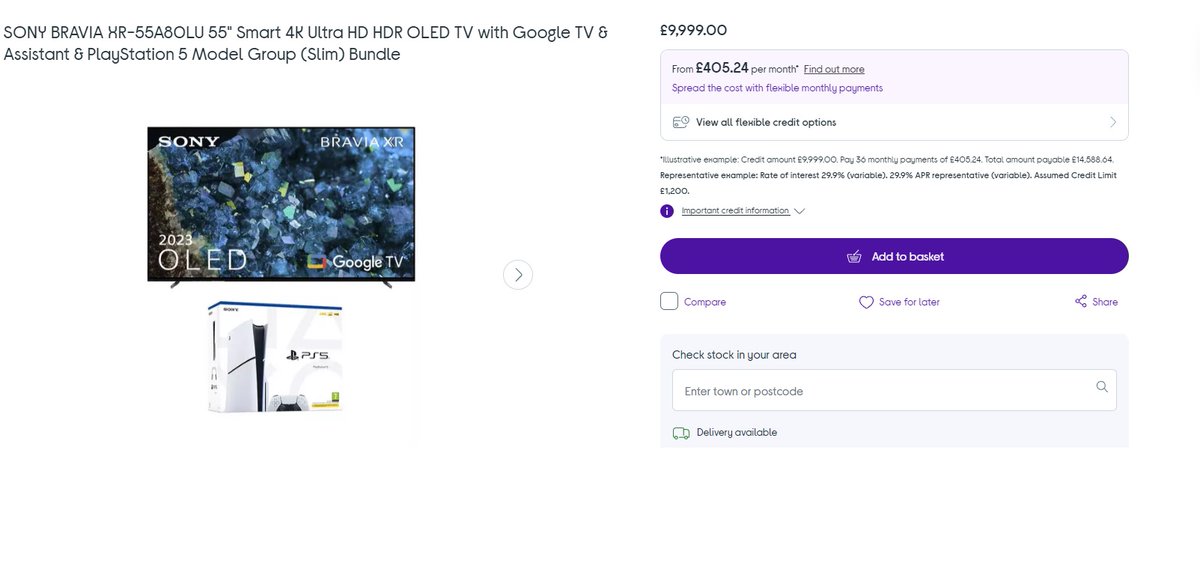Click the Share link text
1200x572 pixels.
click(1105, 302)
